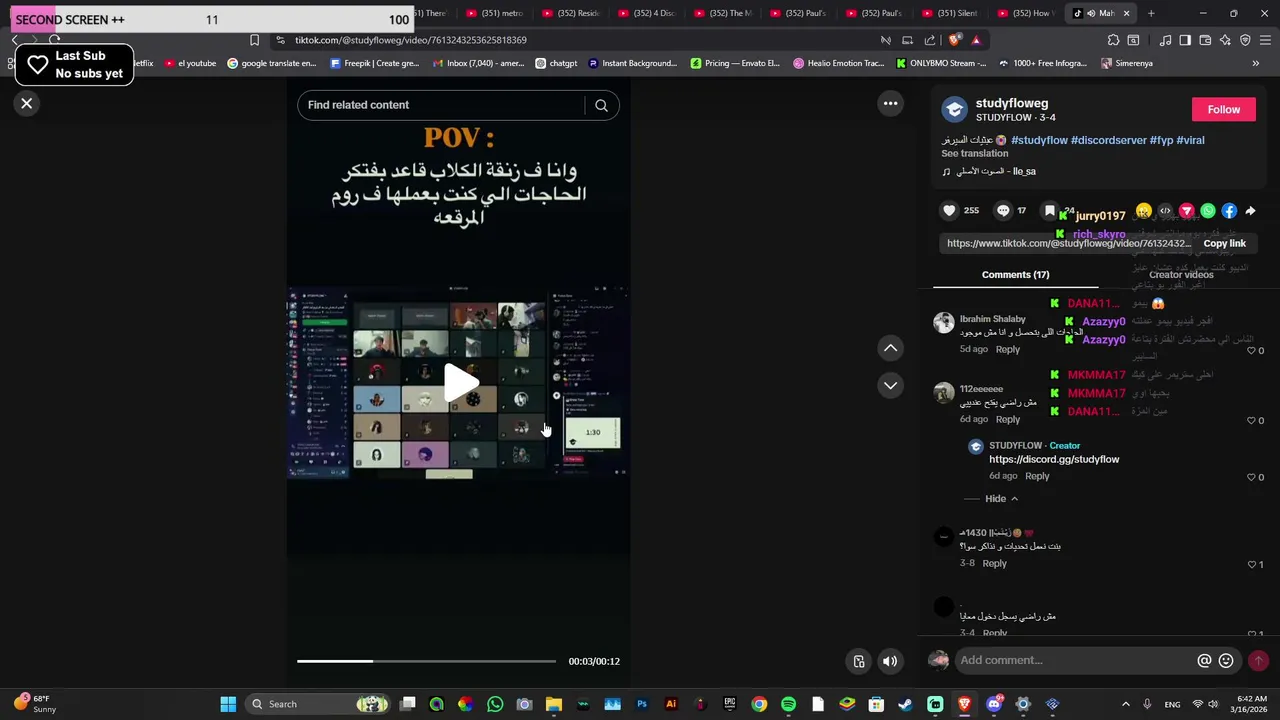
Task: Share via the red send-to-friends icon
Action: 1186,211
